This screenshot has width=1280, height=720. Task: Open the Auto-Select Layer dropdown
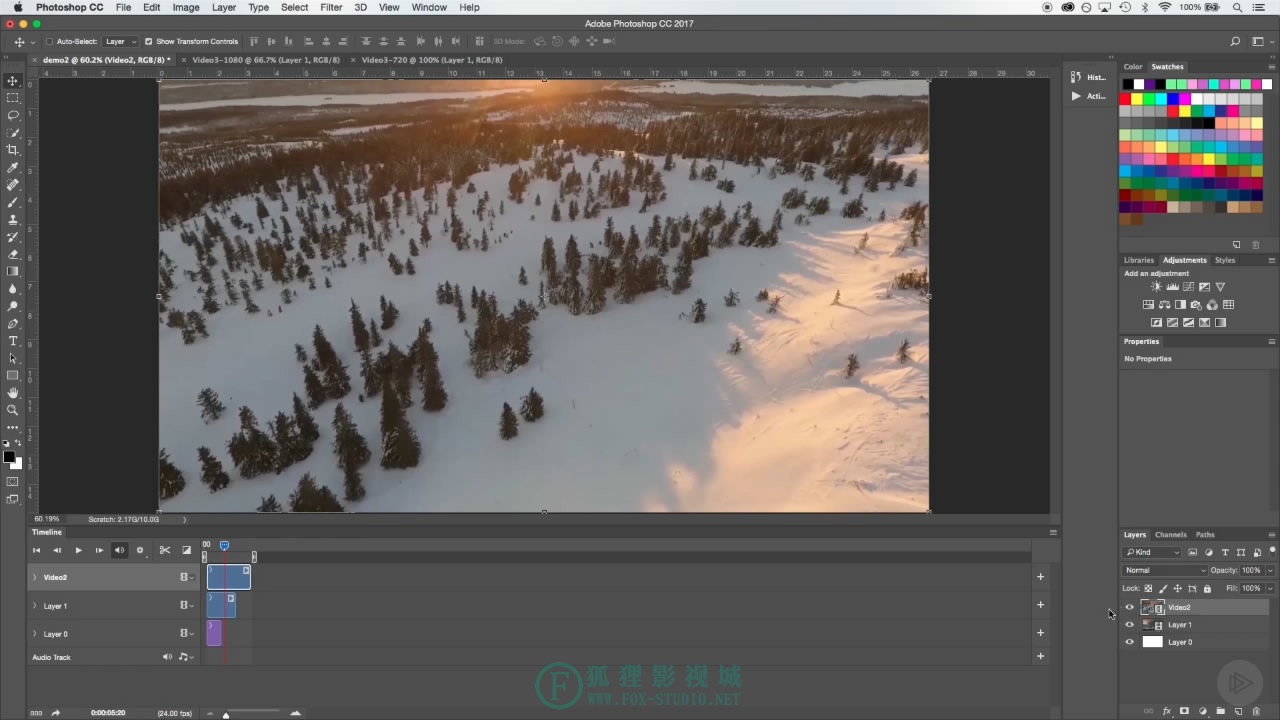[x=120, y=42]
